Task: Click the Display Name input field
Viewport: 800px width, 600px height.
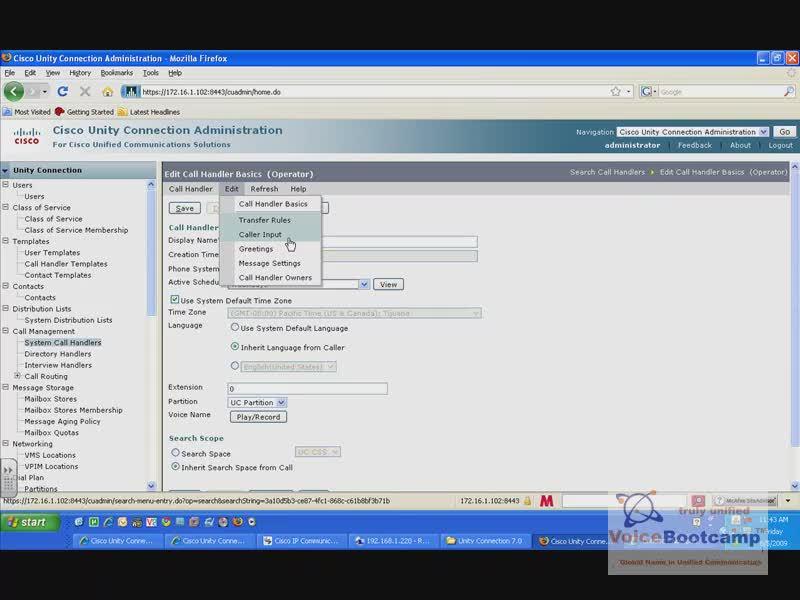Action: pos(399,241)
